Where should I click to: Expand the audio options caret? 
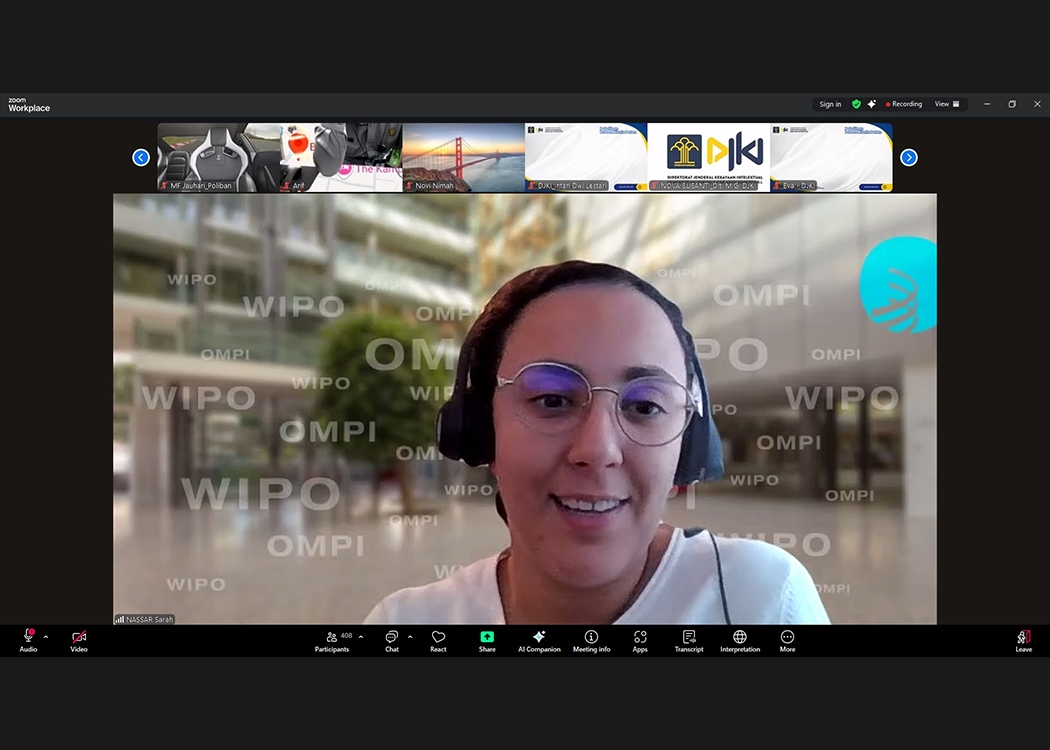46,636
